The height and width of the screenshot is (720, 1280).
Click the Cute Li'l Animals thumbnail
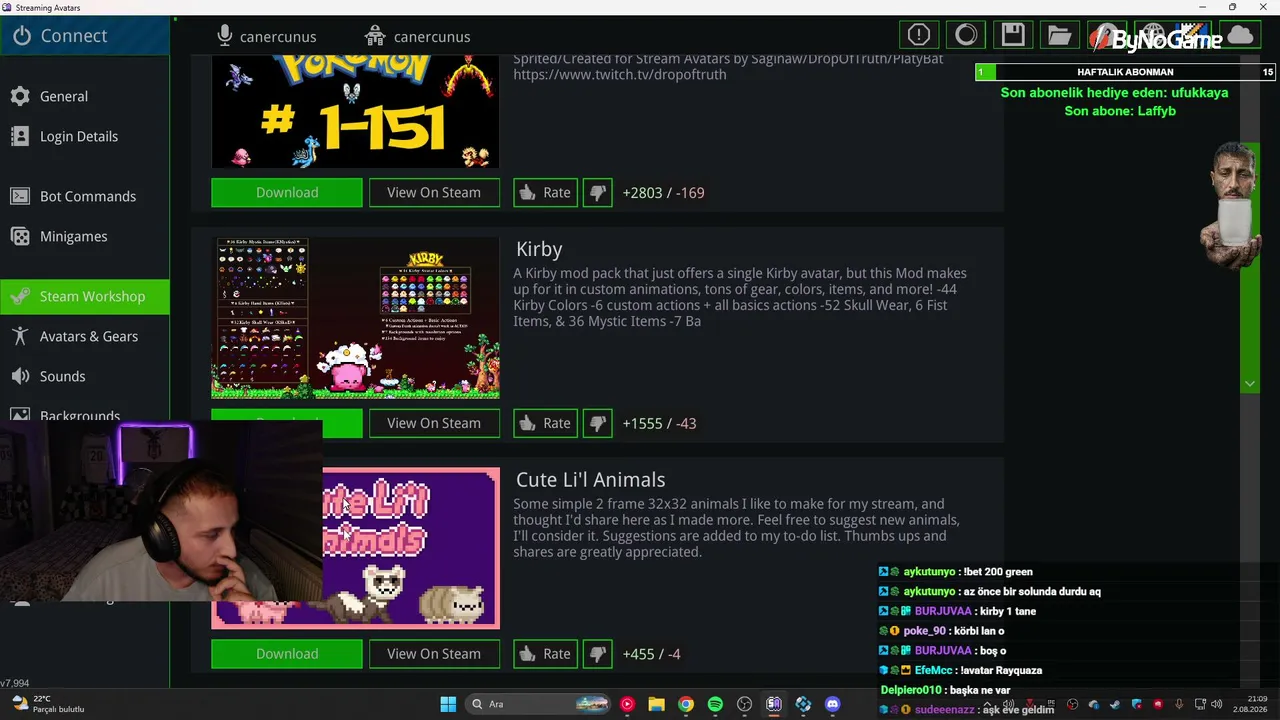pos(410,548)
